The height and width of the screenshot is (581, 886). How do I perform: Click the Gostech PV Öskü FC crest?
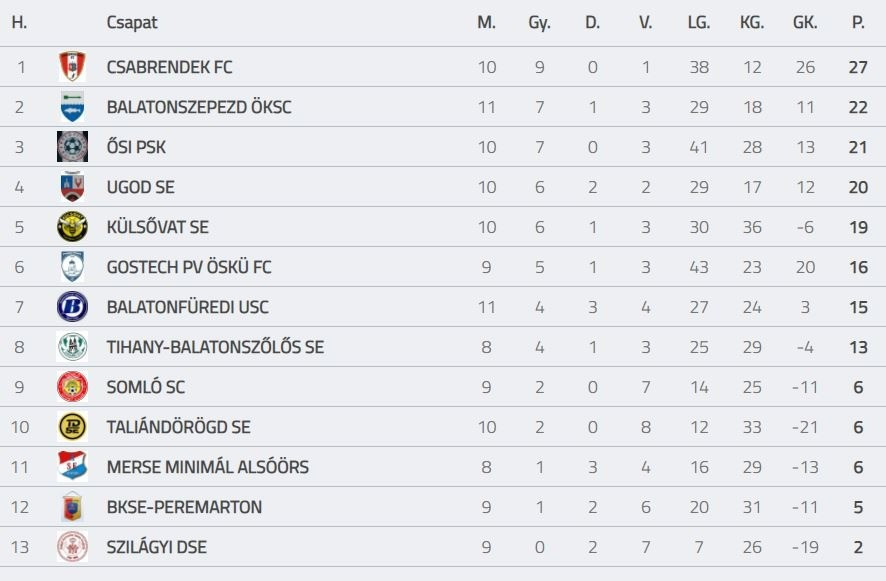72,267
